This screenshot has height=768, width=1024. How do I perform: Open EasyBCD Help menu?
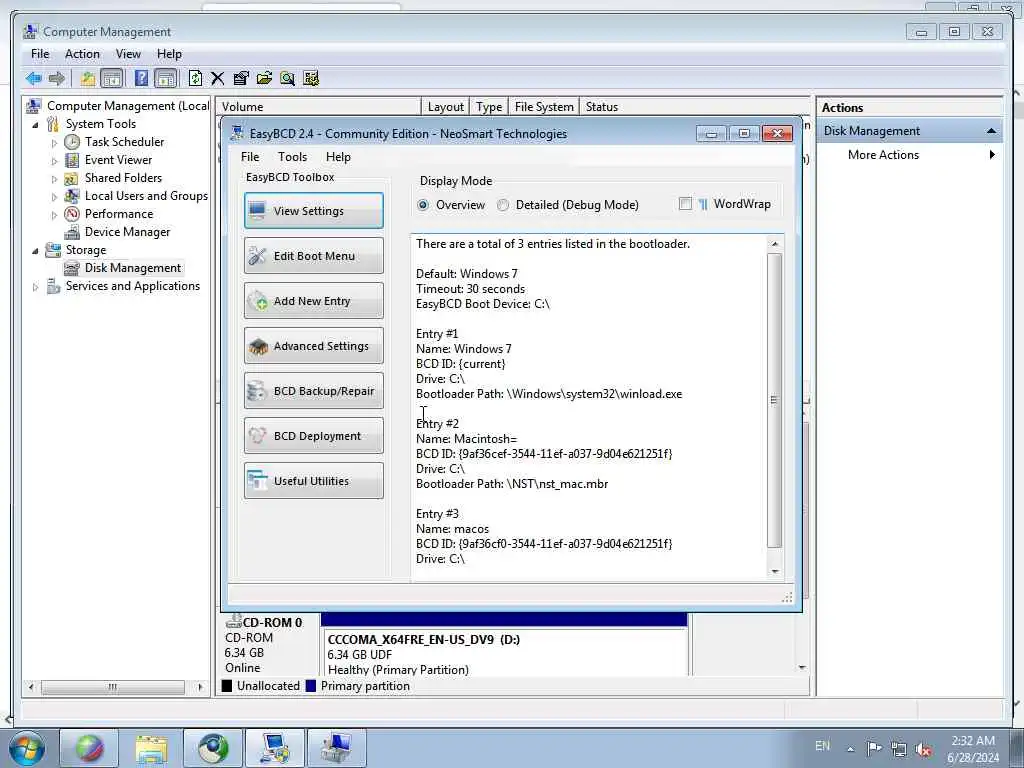pos(338,157)
